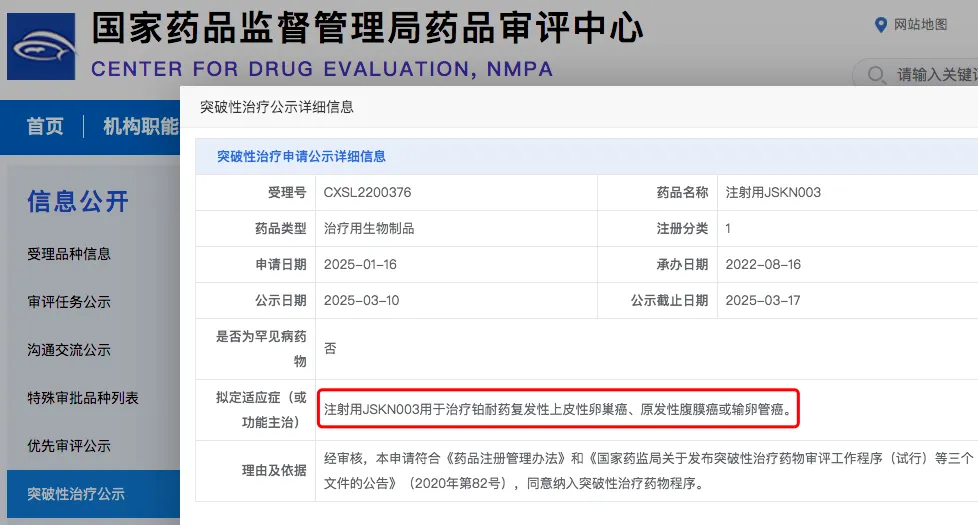Click the drug name 注射用JSKN003

773,193
